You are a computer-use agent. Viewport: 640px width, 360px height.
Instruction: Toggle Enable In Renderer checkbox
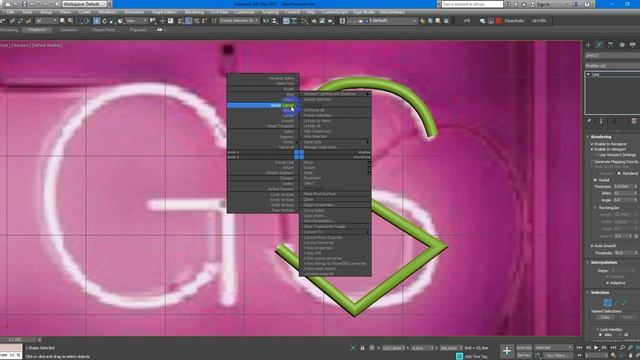[x=592, y=144]
